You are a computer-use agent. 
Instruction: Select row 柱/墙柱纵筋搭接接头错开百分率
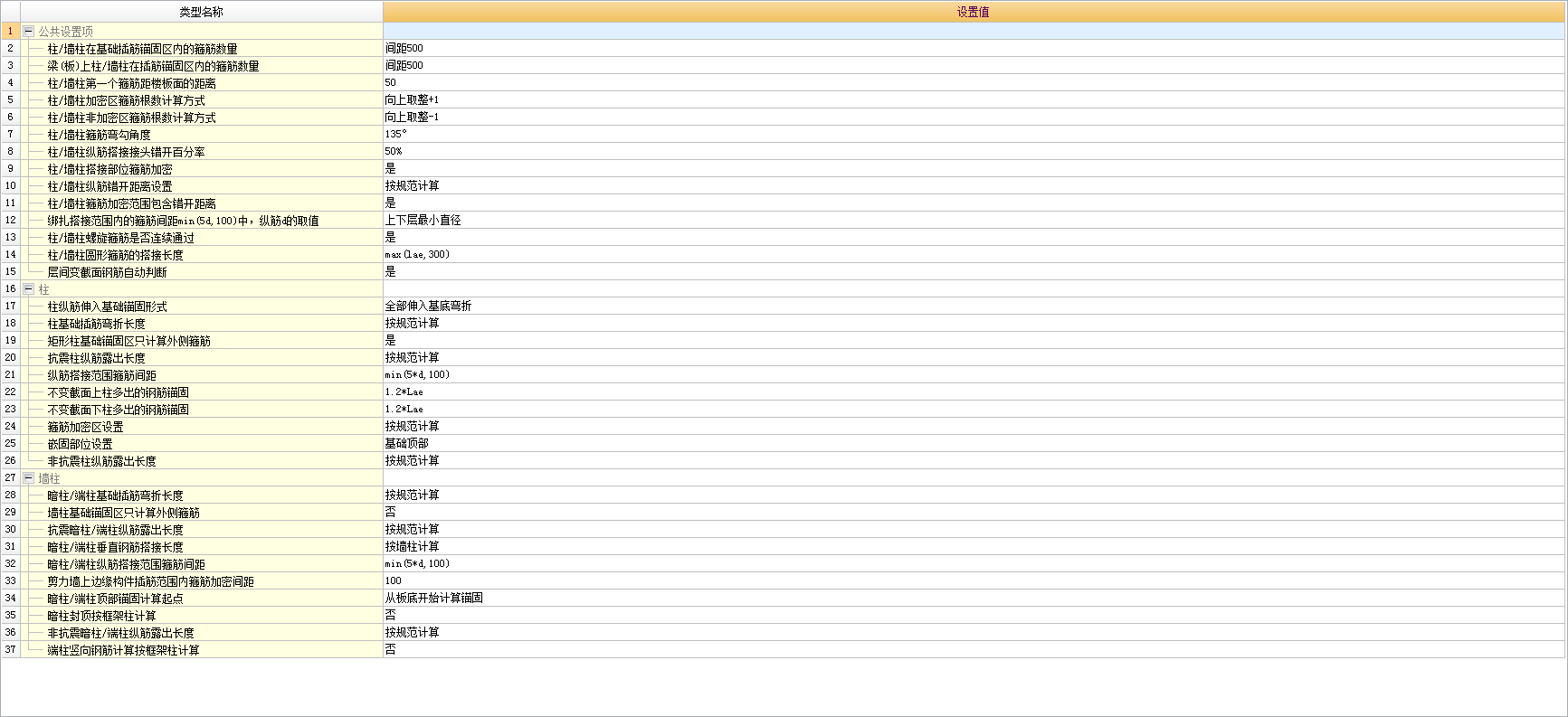click(126, 152)
